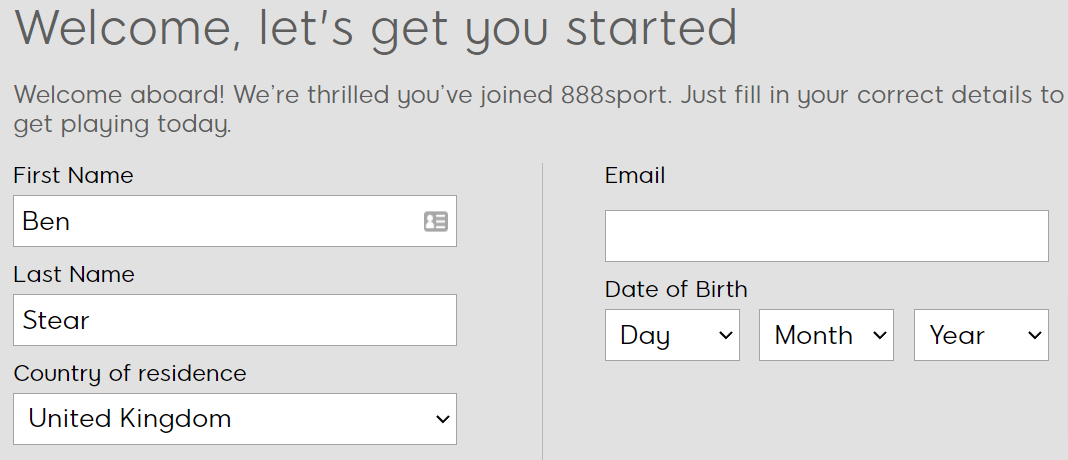Screen dimensions: 1068x460
Task: Focus the First Name field containing Ben
Action: pos(234,221)
